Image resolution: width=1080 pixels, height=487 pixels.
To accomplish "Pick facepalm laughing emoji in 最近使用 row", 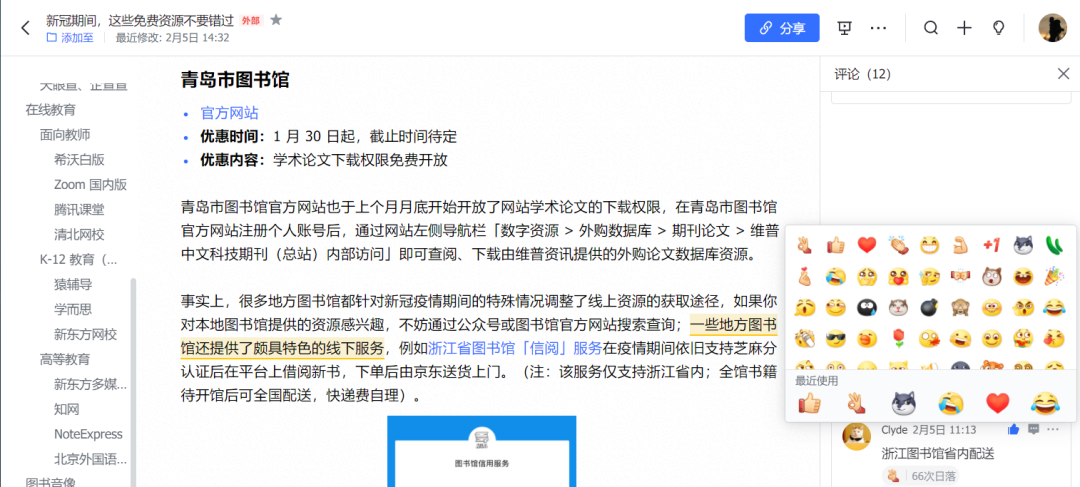I will pos(951,402).
